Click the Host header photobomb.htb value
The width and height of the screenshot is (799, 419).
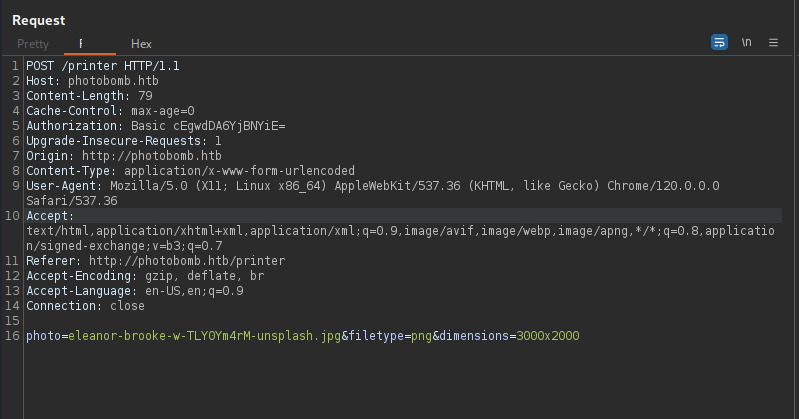click(x=113, y=81)
